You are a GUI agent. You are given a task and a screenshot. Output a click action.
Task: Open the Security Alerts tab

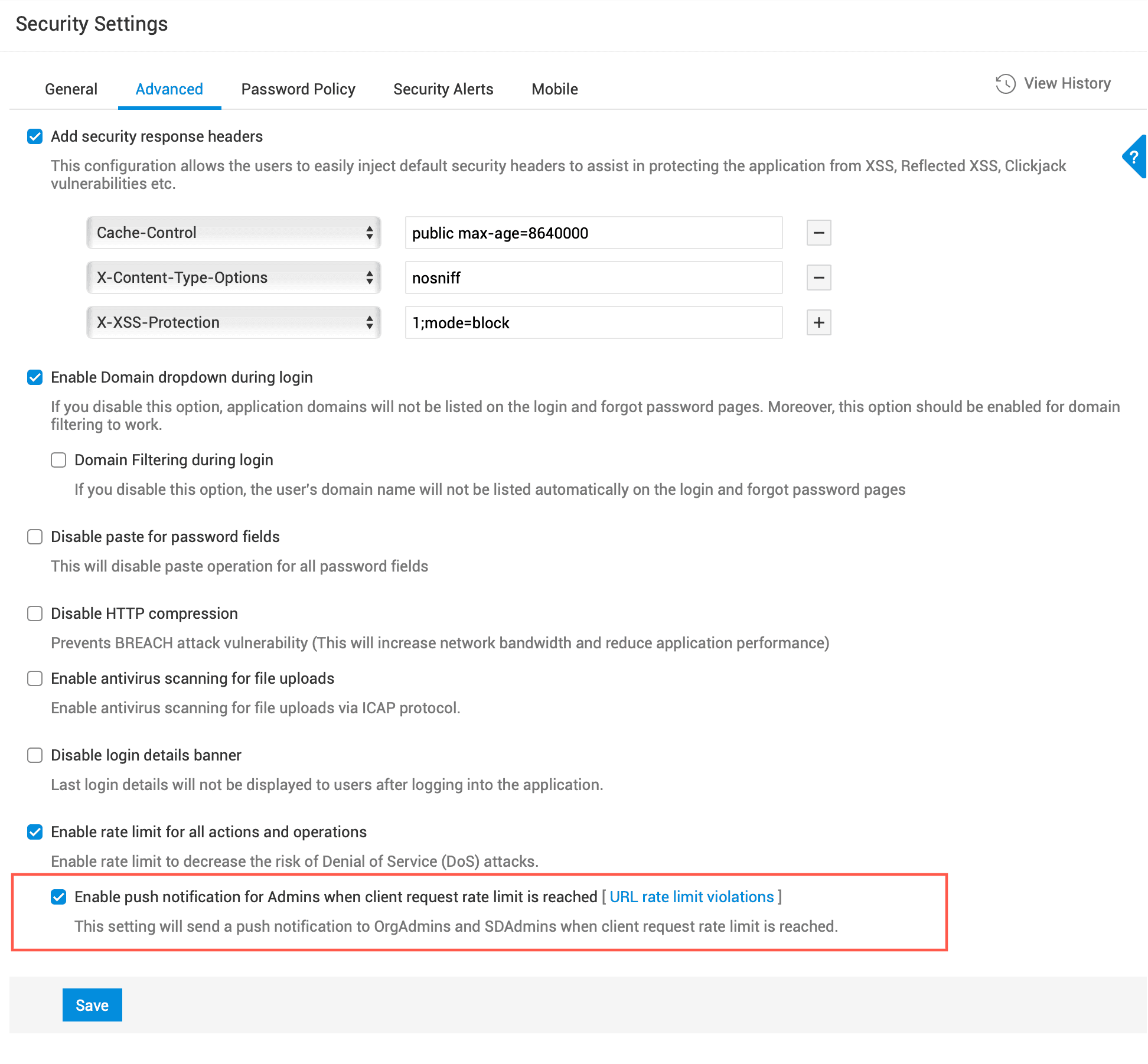443,89
